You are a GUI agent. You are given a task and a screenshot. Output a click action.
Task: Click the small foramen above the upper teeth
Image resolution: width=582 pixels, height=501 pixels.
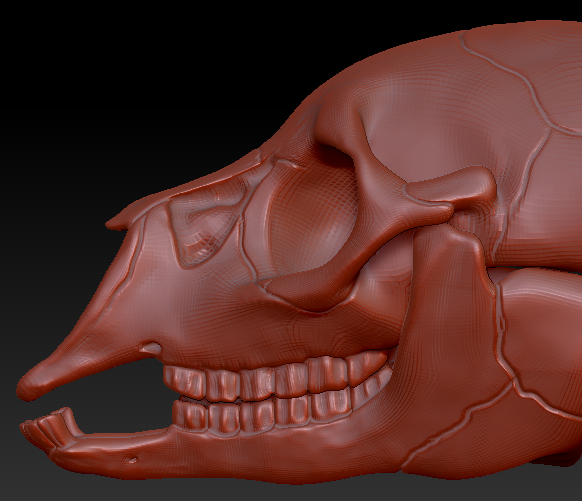150,348
